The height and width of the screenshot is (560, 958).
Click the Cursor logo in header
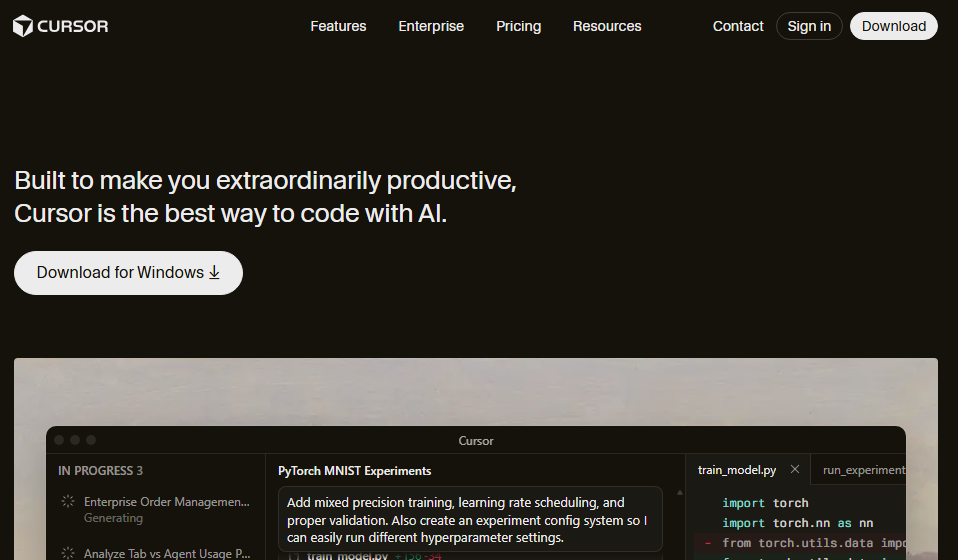pos(60,26)
